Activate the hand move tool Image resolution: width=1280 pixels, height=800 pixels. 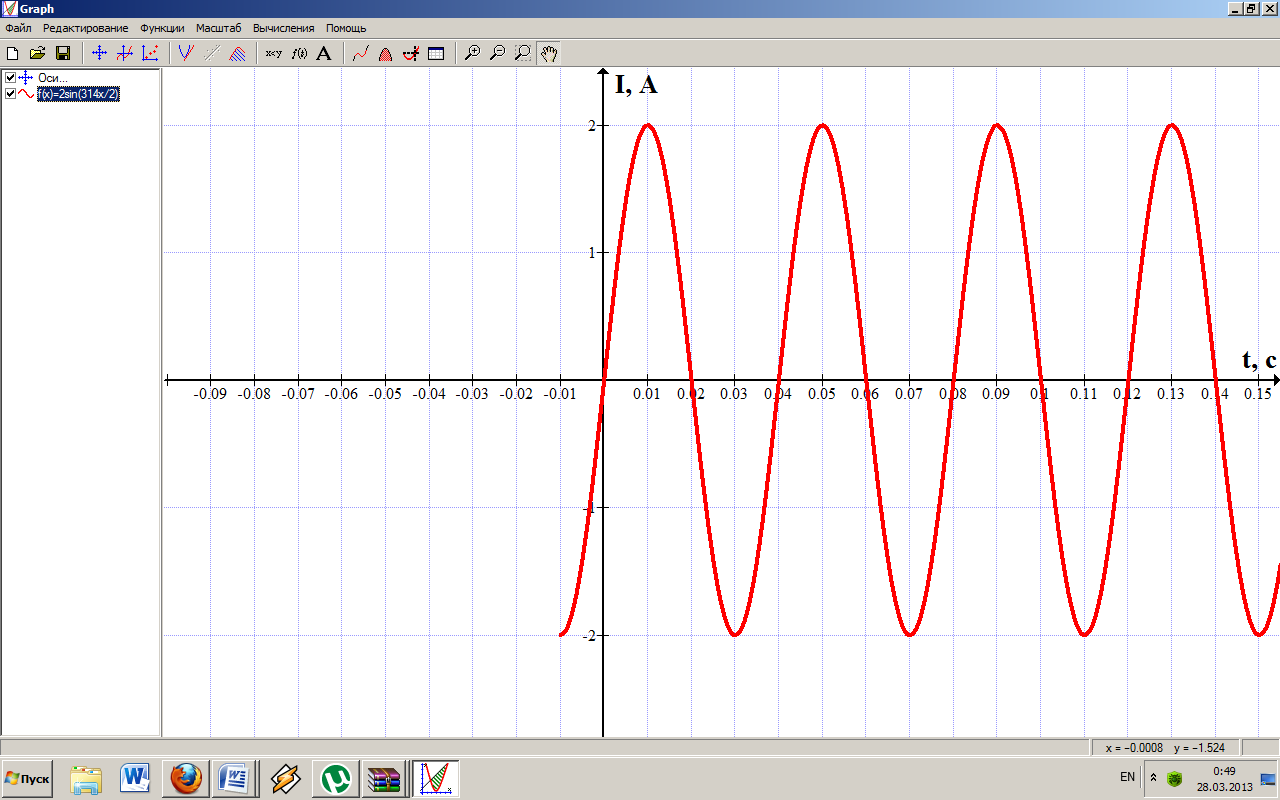(x=548, y=54)
